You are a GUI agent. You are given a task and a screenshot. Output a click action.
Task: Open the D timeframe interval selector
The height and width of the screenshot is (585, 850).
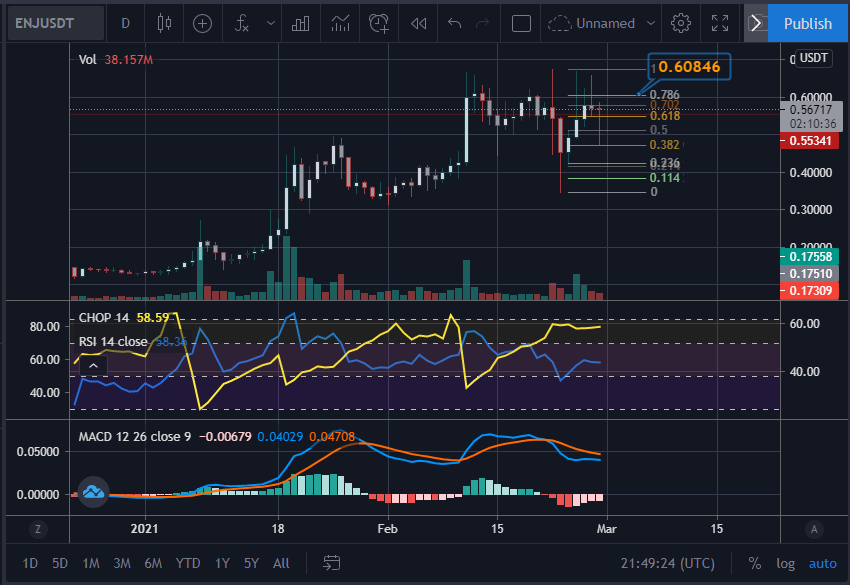(125, 23)
